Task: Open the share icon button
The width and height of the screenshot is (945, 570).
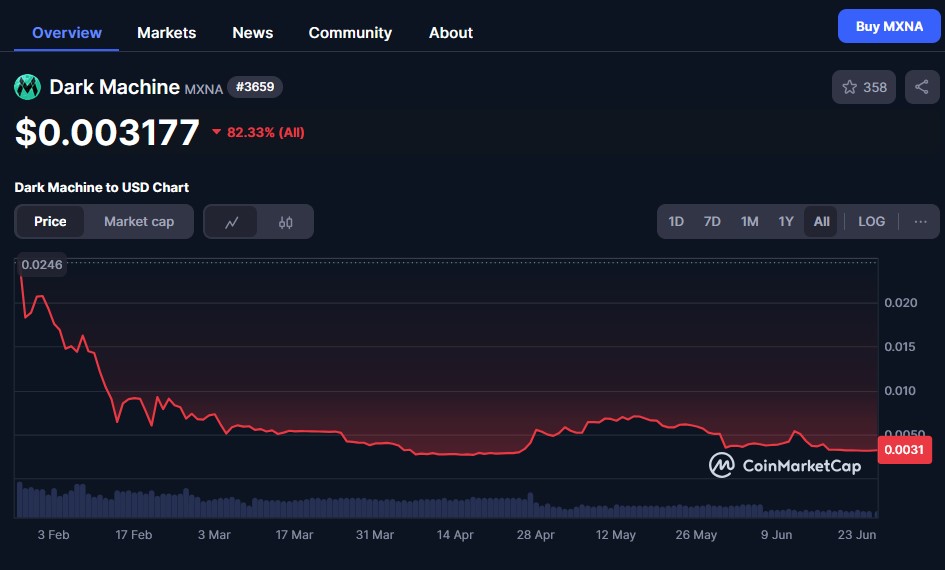Action: 922,87
